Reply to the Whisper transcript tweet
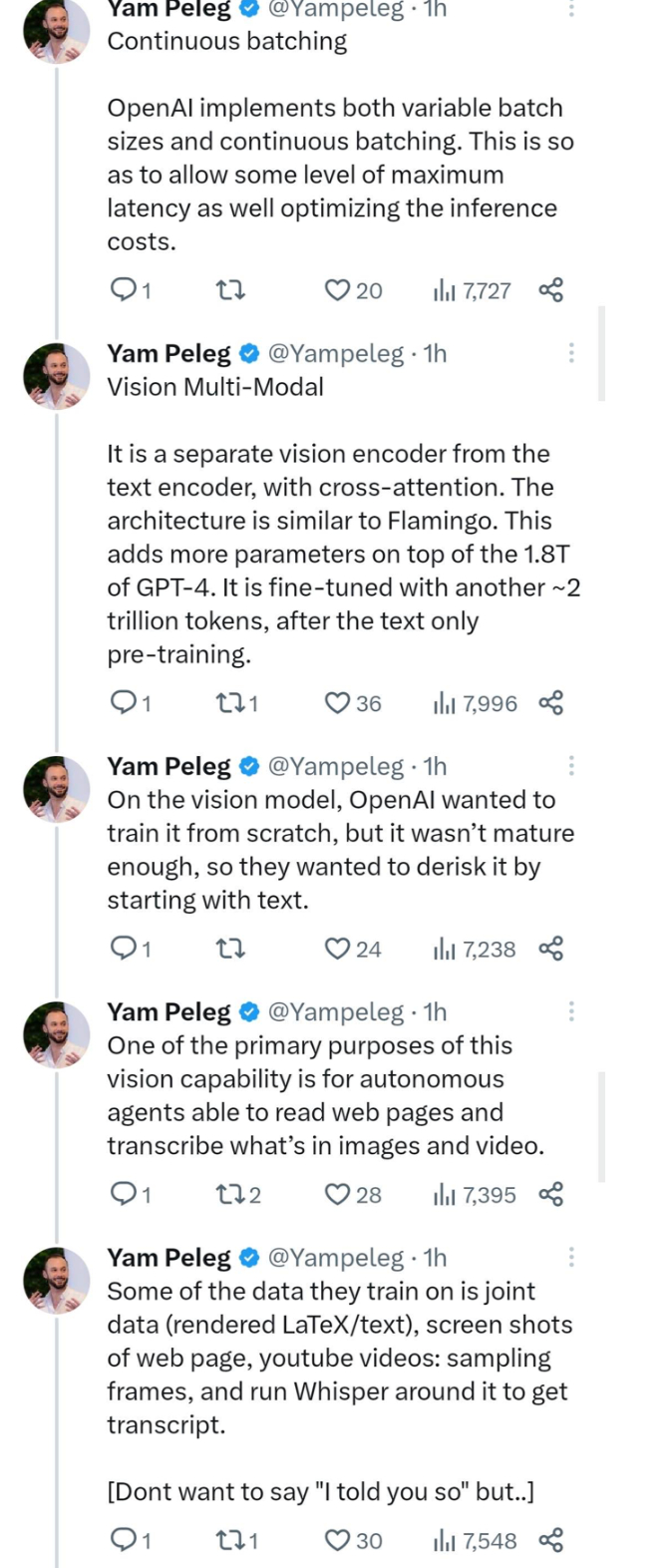666x1568 pixels. (123, 1540)
